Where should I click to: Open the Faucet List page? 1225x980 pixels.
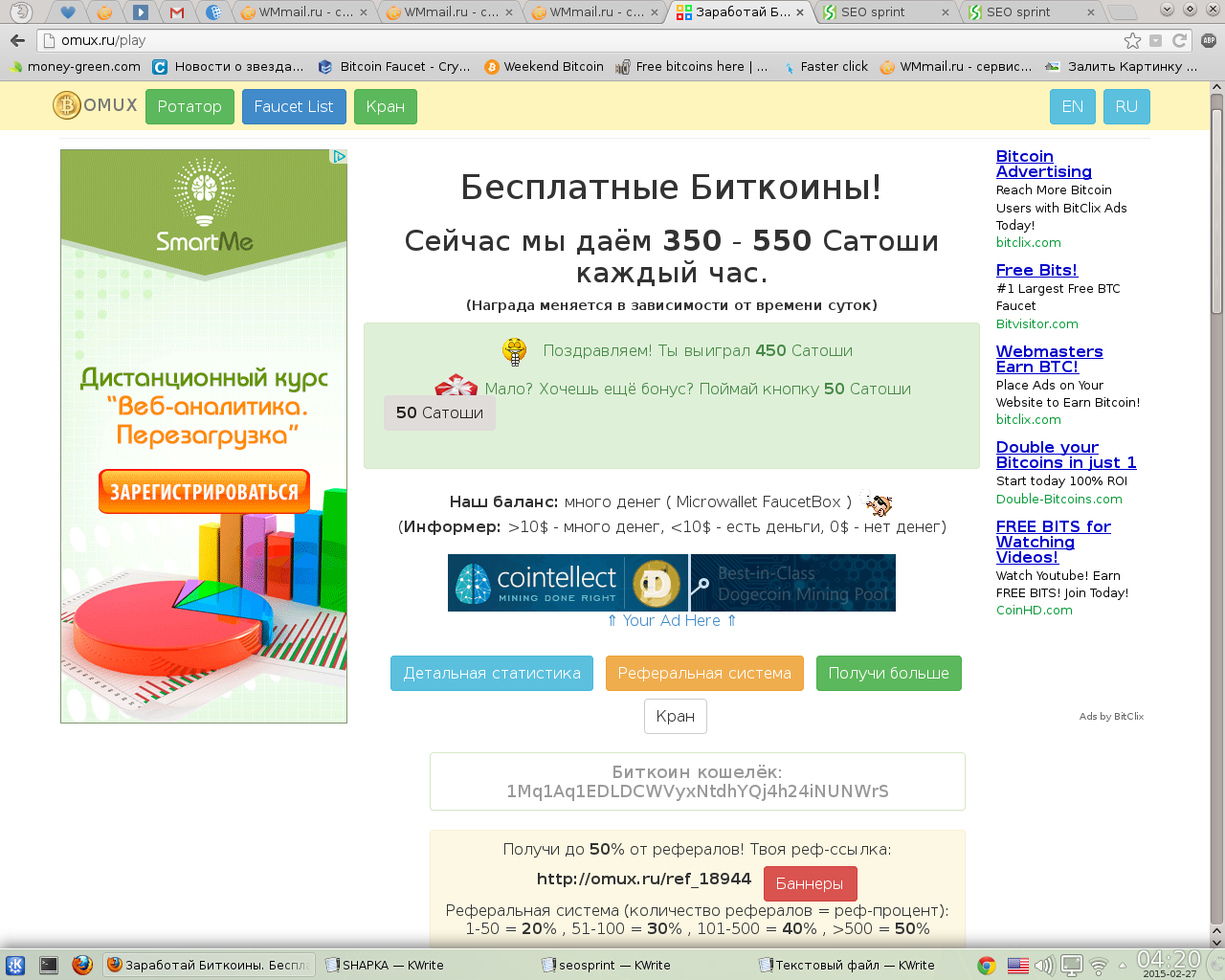(294, 106)
